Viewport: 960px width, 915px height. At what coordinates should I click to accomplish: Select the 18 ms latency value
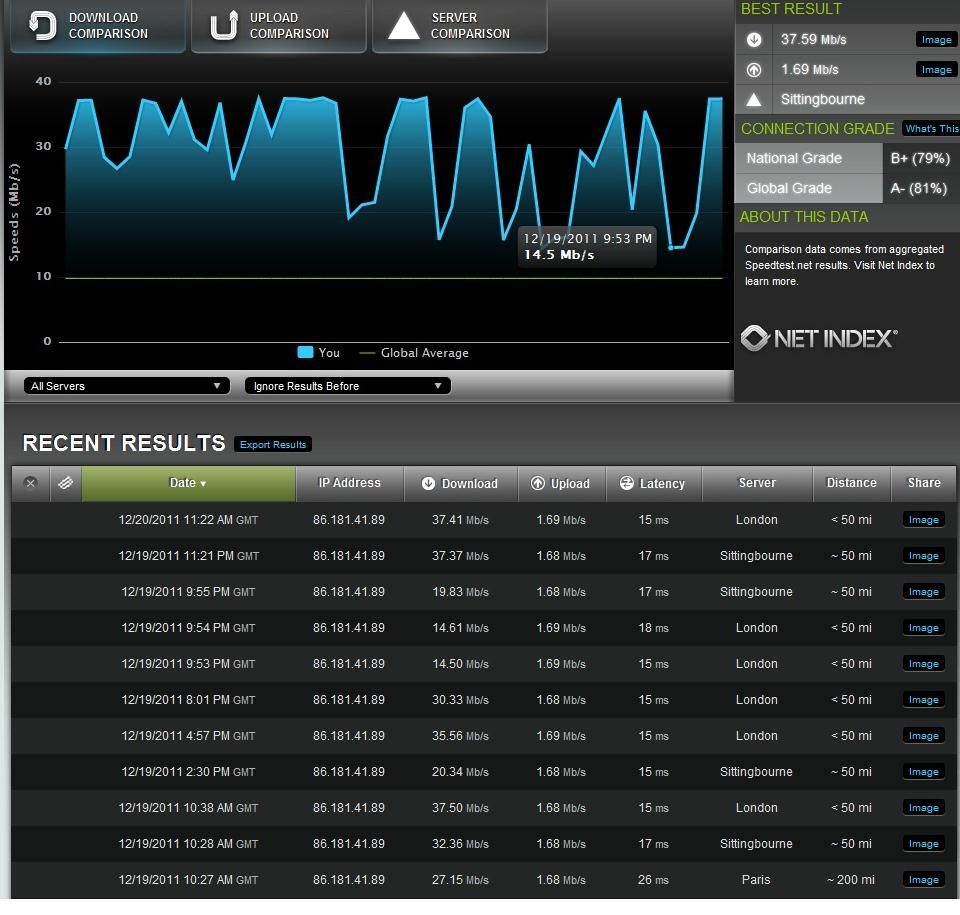[x=653, y=628]
